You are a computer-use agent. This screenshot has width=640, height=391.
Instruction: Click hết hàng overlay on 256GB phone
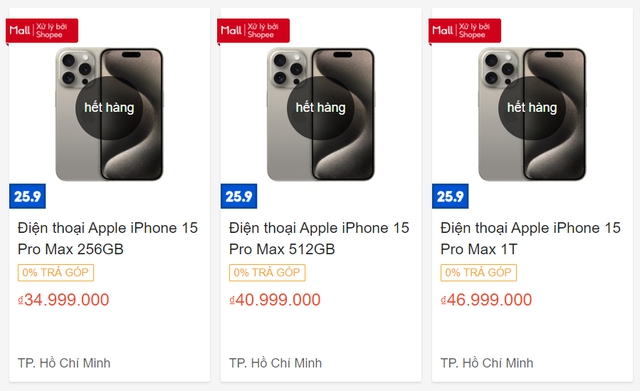coord(109,108)
